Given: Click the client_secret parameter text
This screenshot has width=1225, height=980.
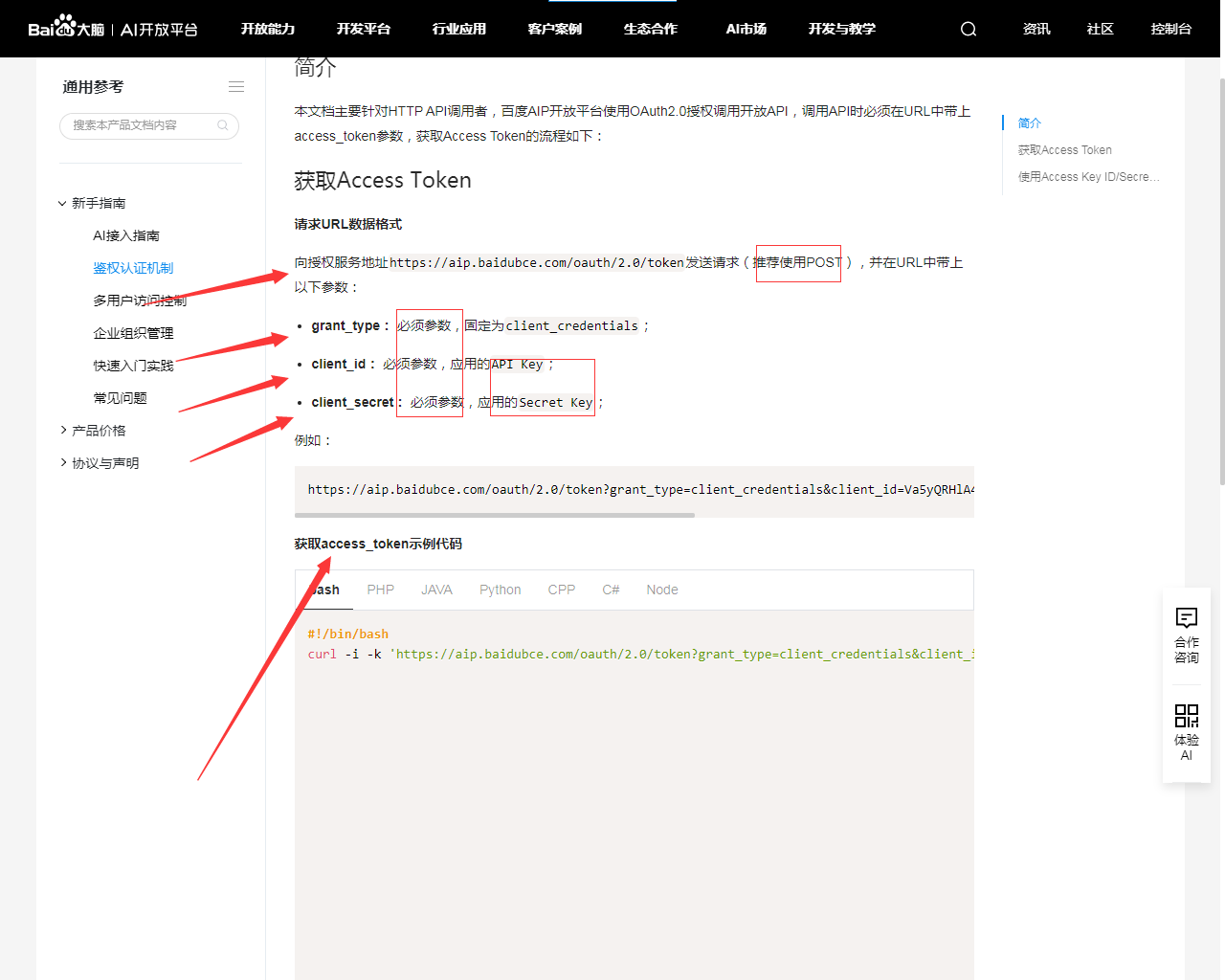Looking at the screenshot, I should click(352, 402).
